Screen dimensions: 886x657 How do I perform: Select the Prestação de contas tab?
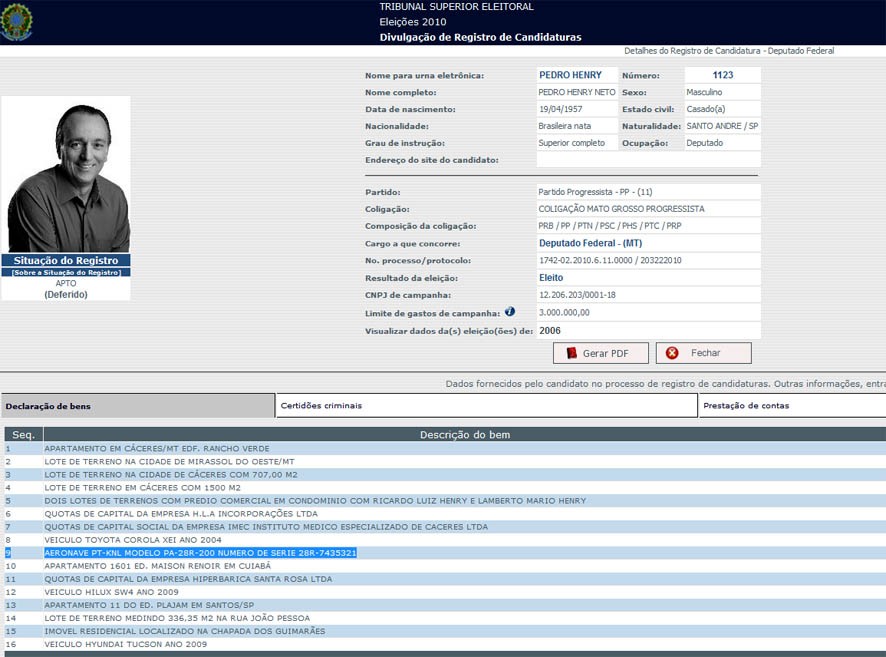(791, 406)
